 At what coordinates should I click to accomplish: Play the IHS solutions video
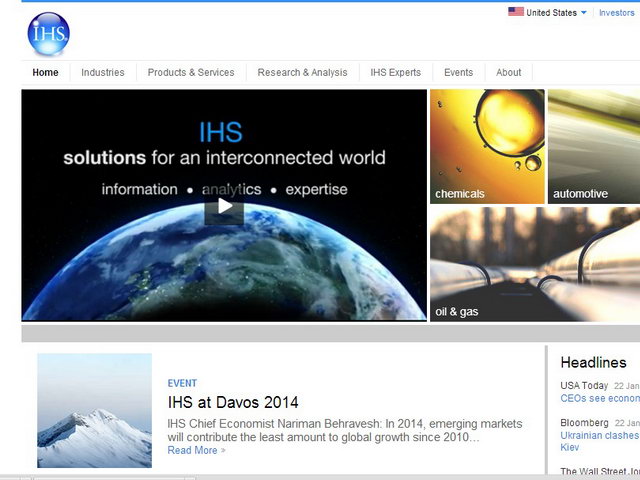pos(224,207)
